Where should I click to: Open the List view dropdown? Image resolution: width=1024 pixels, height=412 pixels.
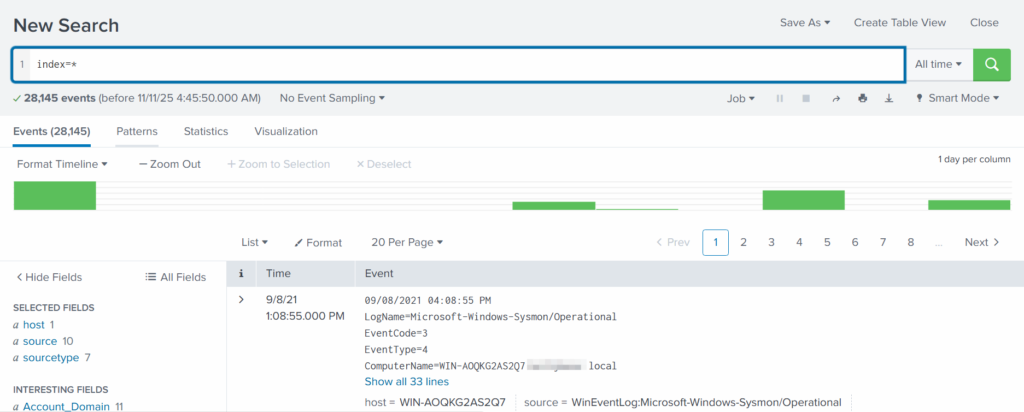[x=255, y=242]
